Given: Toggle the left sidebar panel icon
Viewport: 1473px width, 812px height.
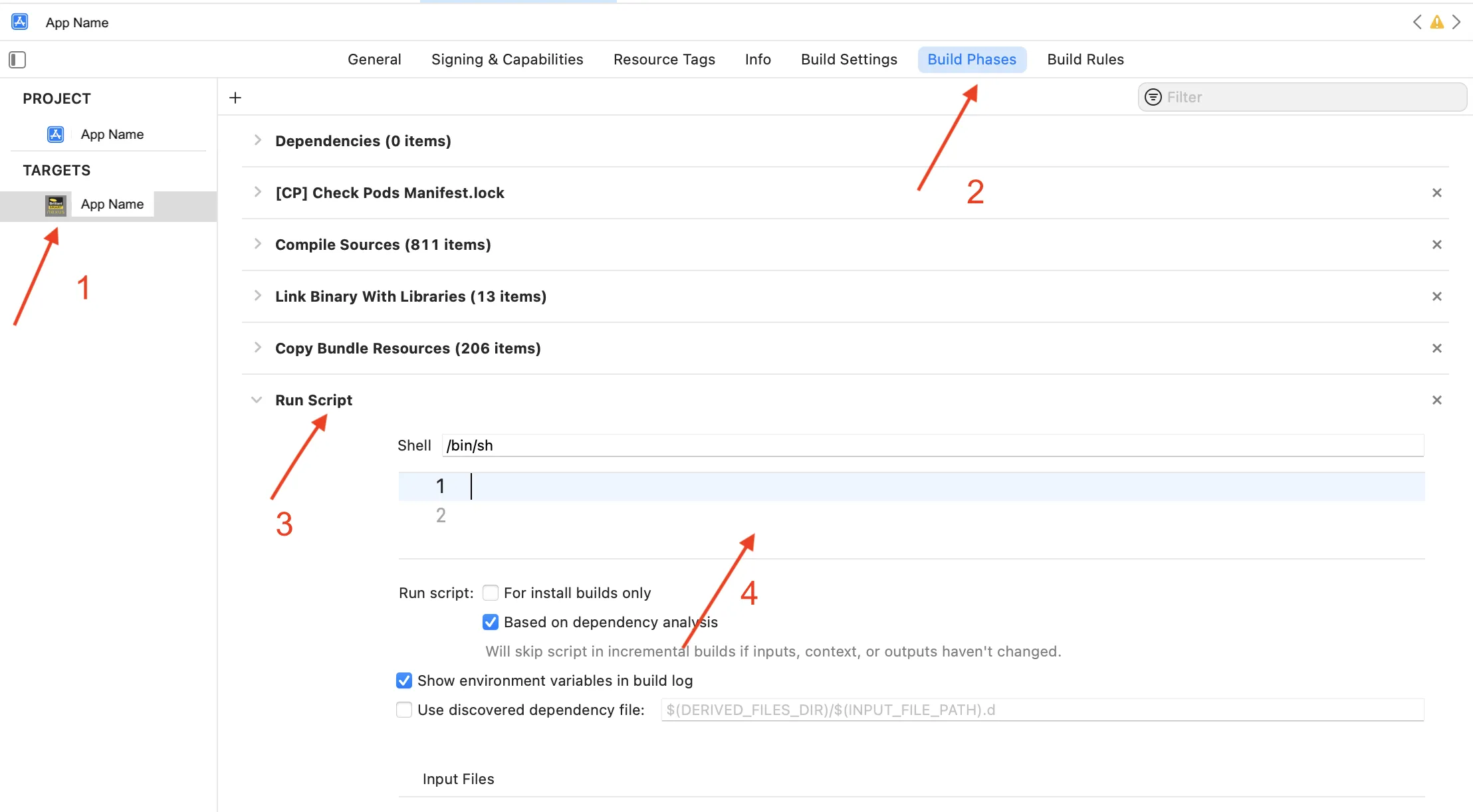Looking at the screenshot, I should [17, 60].
